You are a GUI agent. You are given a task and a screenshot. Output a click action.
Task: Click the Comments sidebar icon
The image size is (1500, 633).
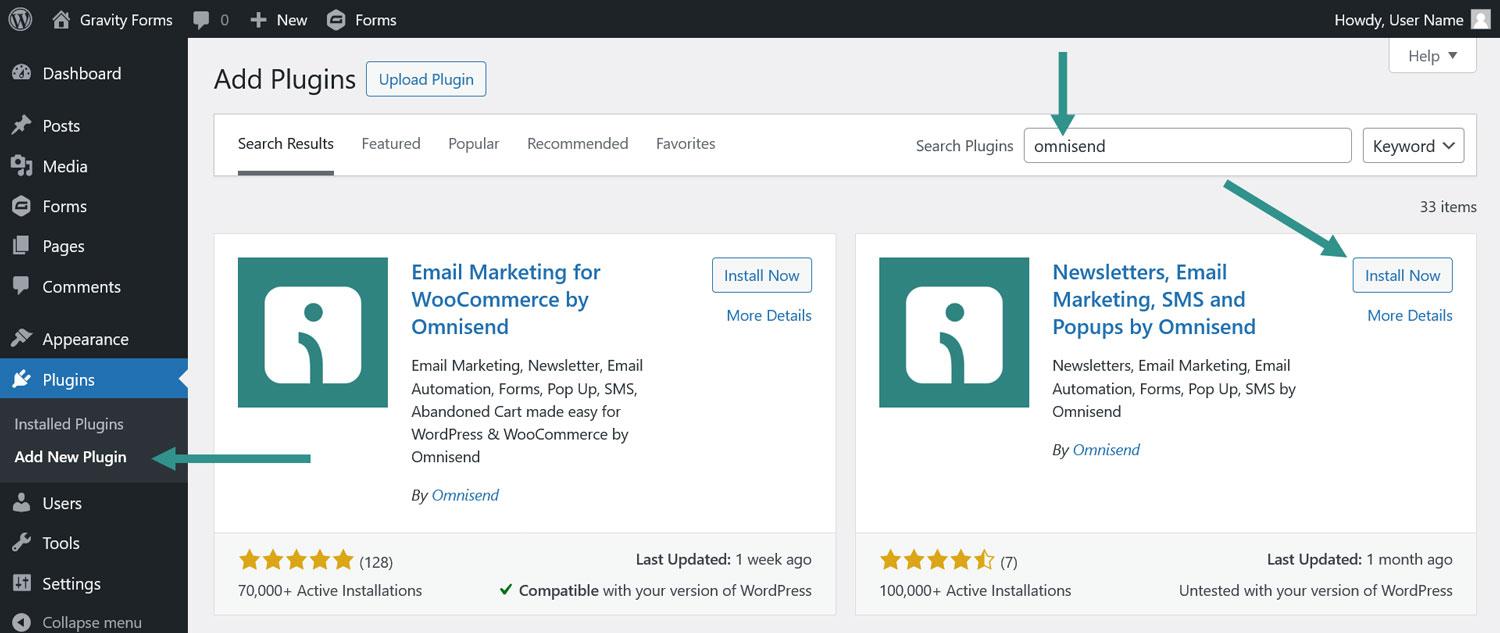point(21,286)
